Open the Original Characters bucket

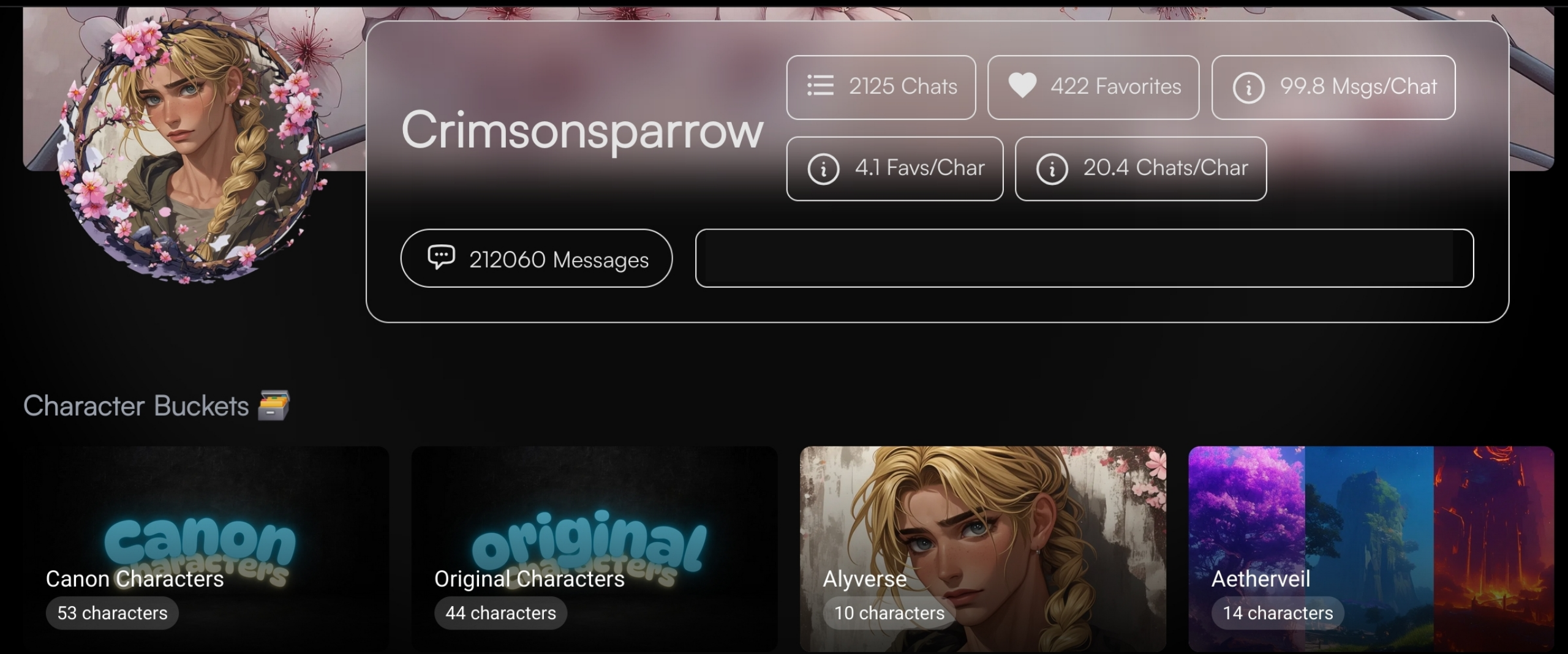point(594,548)
